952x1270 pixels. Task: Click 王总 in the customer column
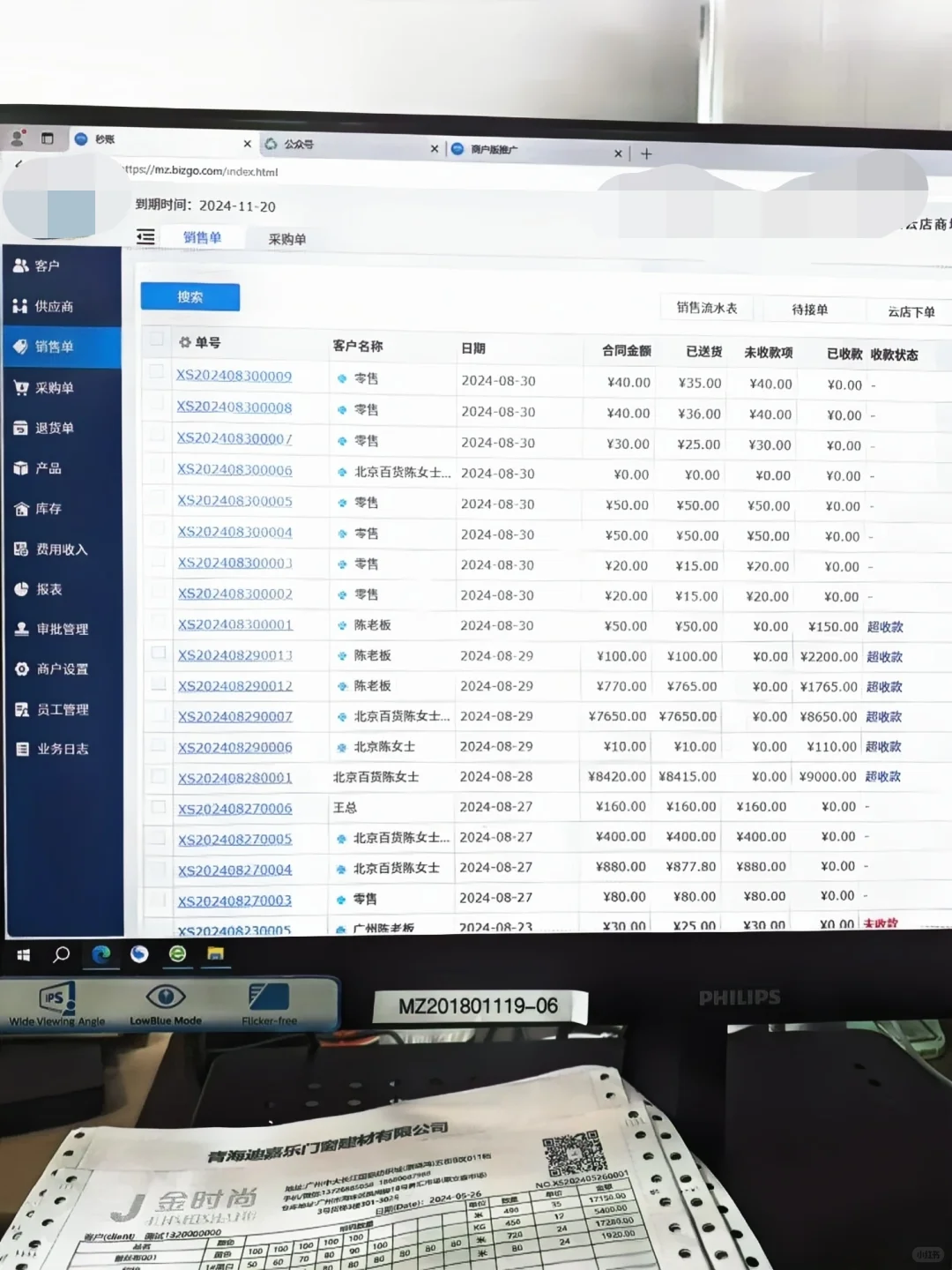(x=345, y=808)
